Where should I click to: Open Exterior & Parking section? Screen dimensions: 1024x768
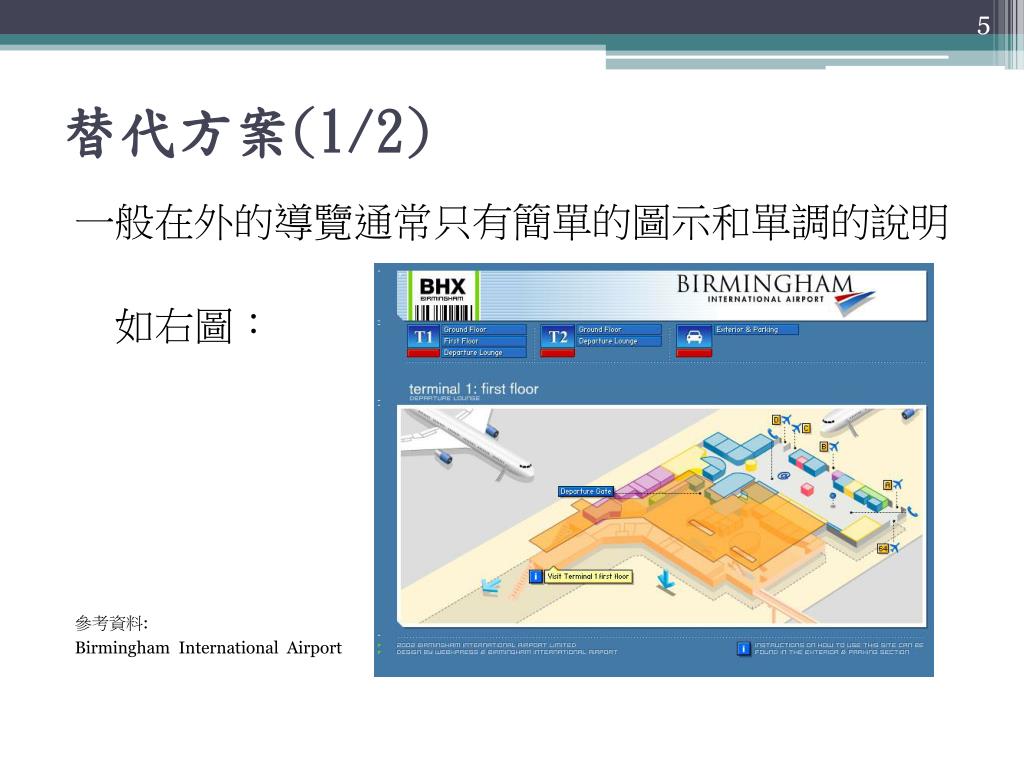click(x=756, y=330)
